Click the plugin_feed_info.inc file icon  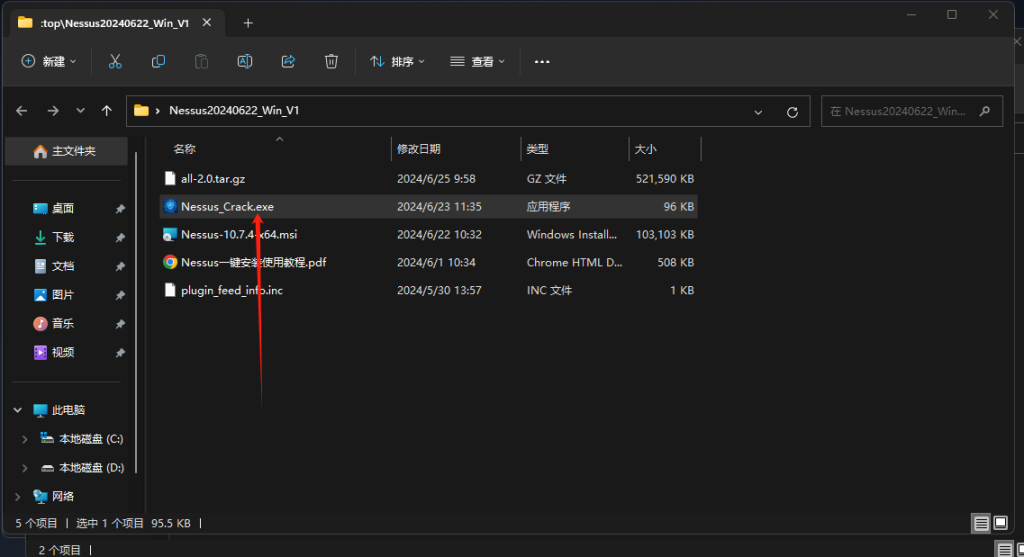[170, 291]
